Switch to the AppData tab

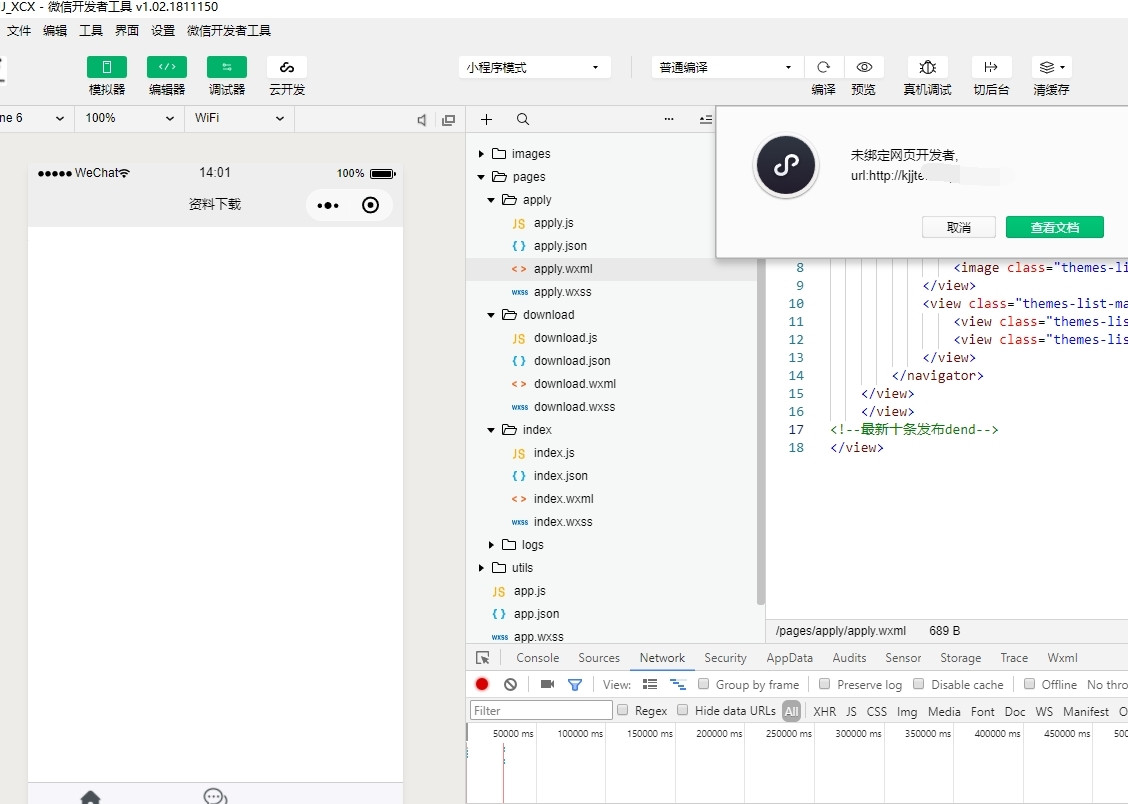(789, 658)
